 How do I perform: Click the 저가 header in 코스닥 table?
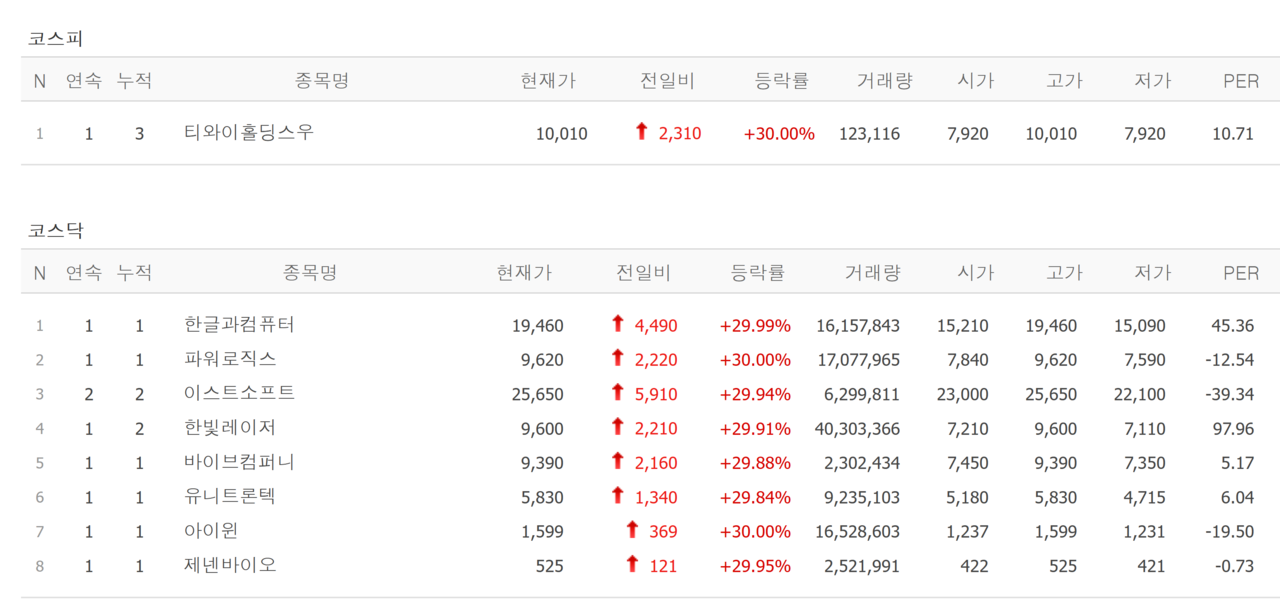coord(1152,272)
